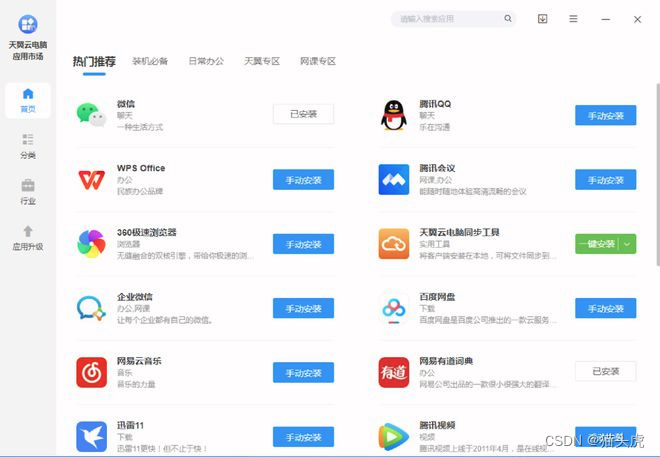660x457 pixels.
Task: Open the 360极速浏览器 title text
Action: pos(146,232)
